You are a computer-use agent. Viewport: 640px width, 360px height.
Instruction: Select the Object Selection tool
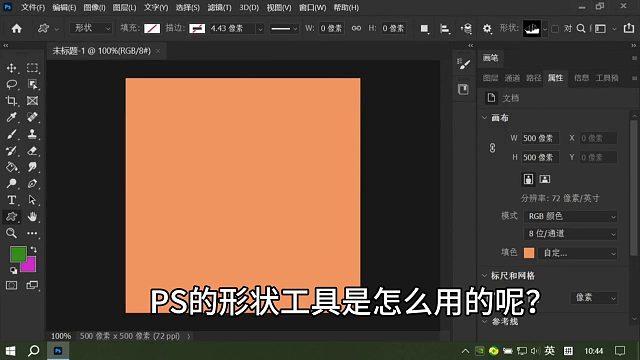[x=32, y=84]
